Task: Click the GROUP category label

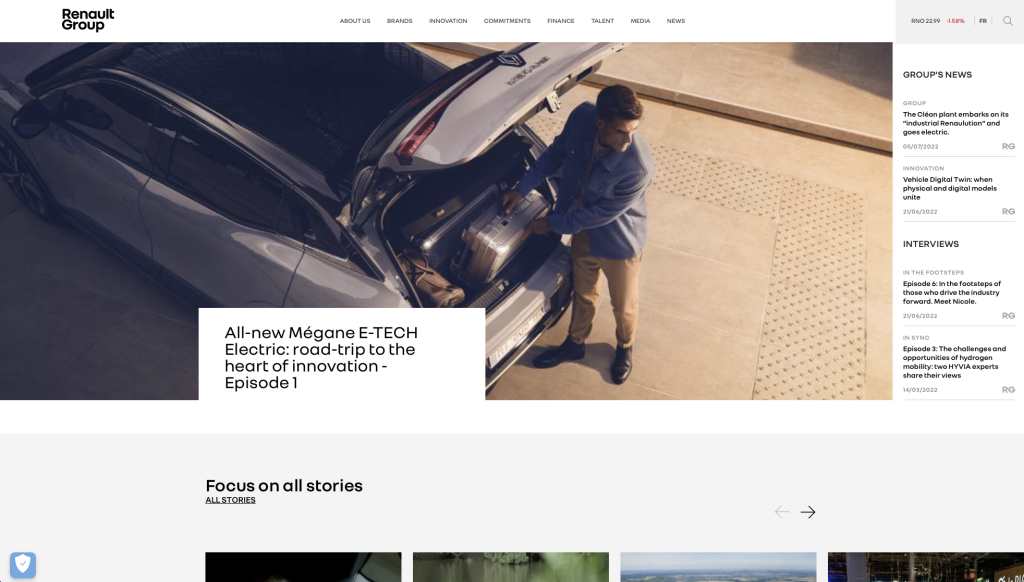Action: coord(914,103)
